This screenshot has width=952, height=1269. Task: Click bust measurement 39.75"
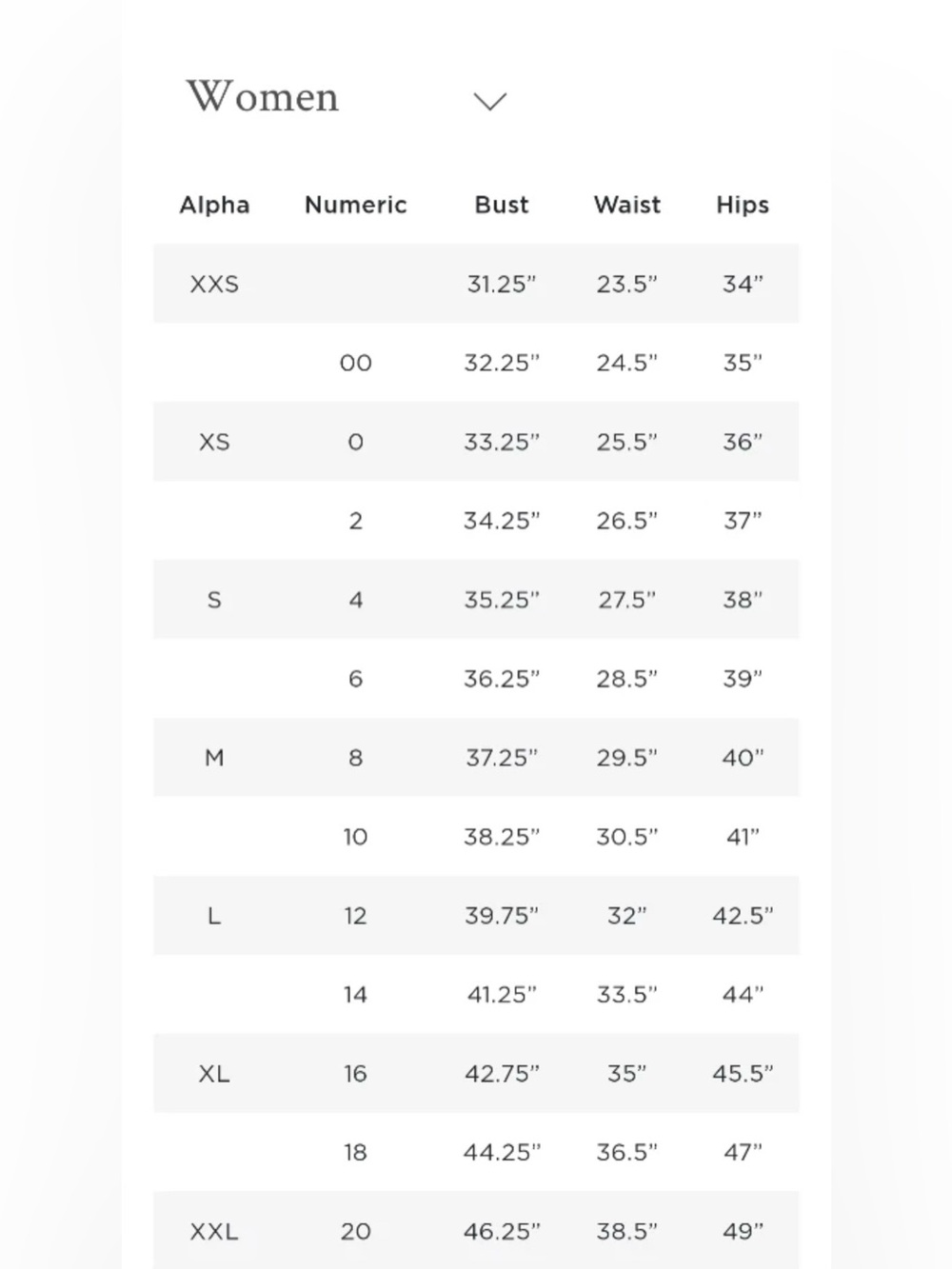[502, 916]
